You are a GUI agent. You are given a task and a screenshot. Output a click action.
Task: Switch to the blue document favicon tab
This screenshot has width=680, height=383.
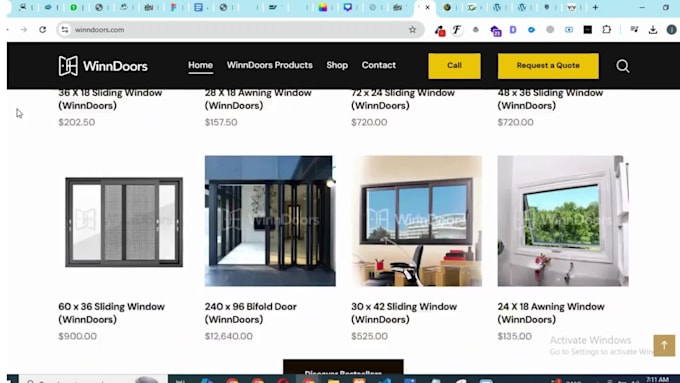pyautogui.click(x=198, y=7)
